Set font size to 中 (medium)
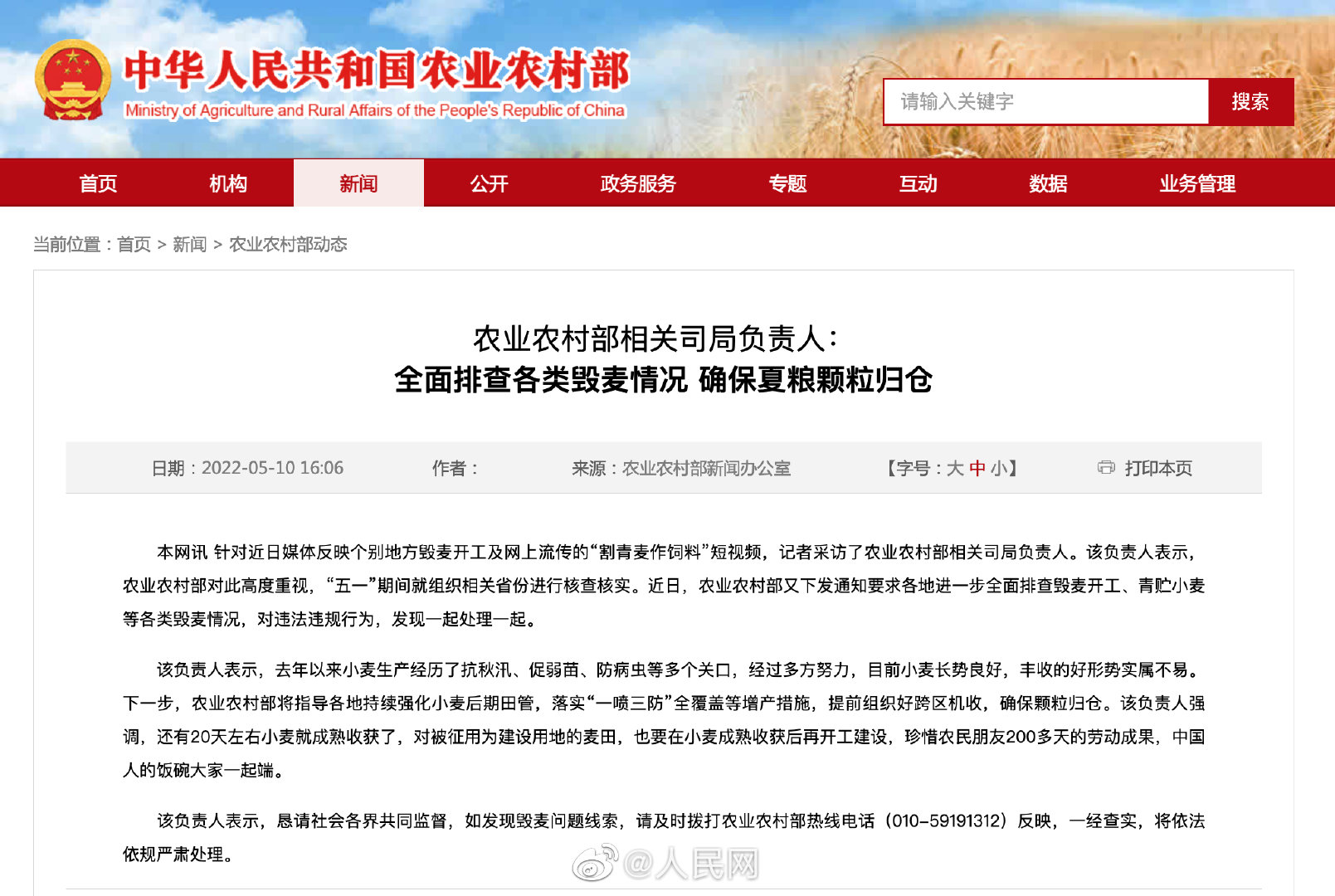The image size is (1335, 896). click(x=977, y=469)
